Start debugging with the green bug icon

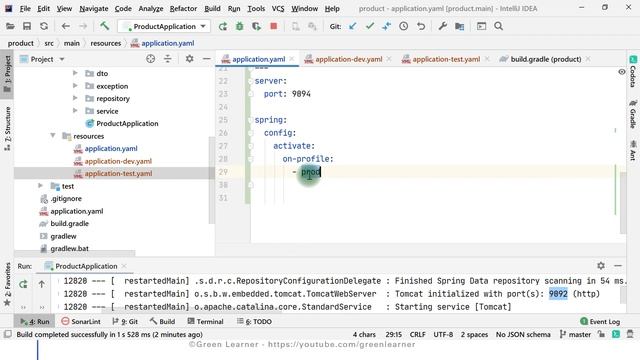240,27
